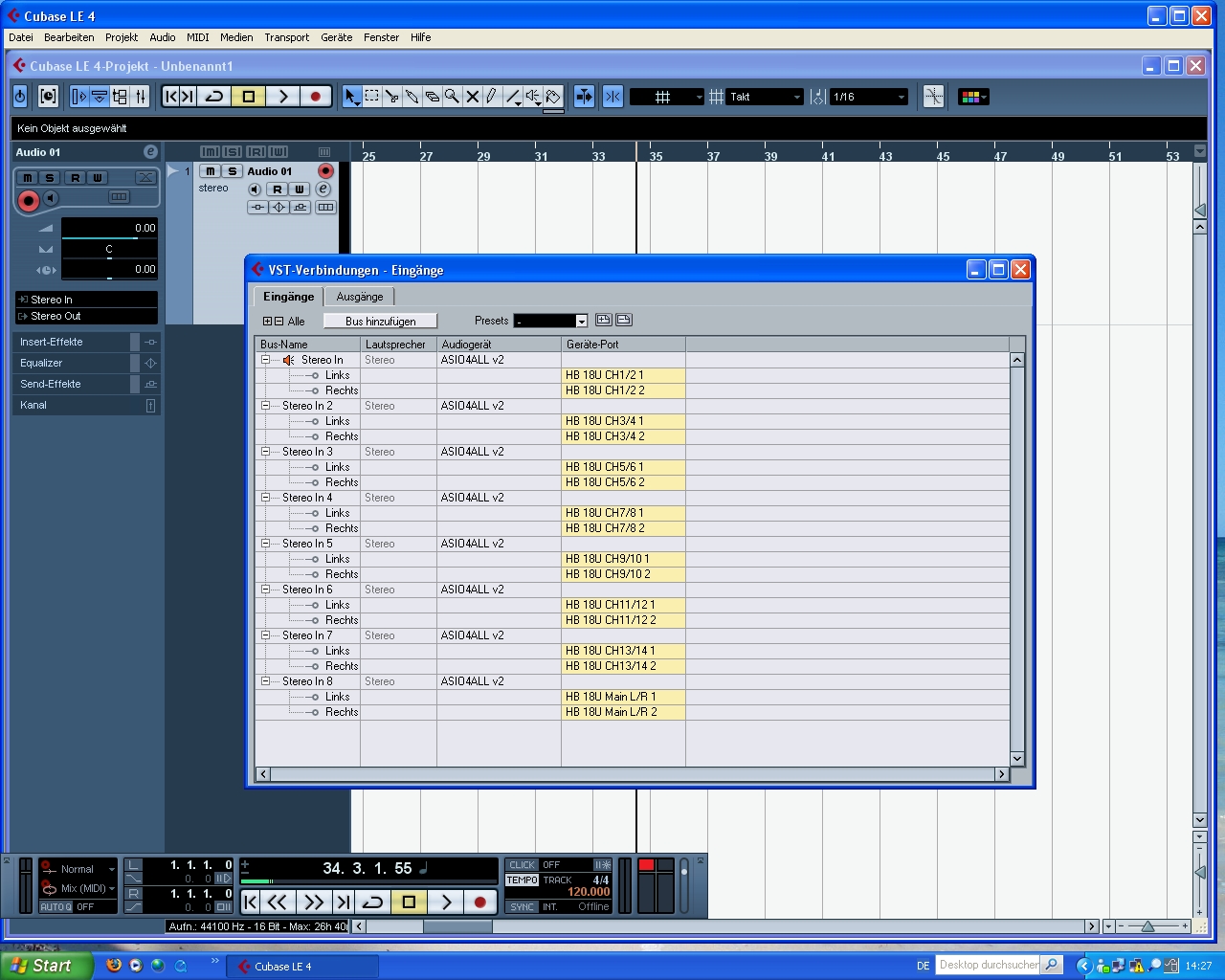The image size is (1225, 980).
Task: Click the Store preset icon in VST-Verbindungen
Action: (x=604, y=321)
